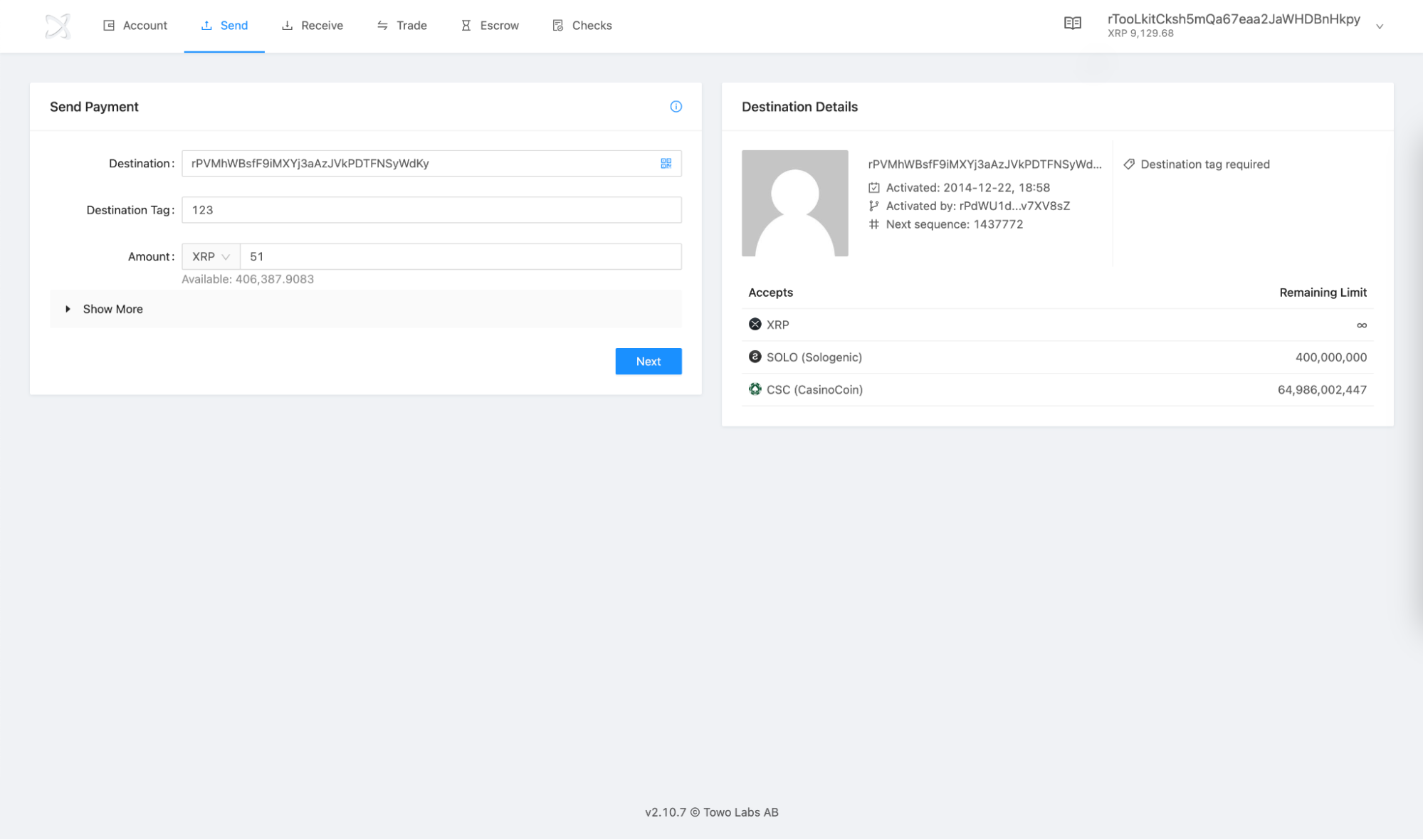Screen dimensions: 1423x840
Task: Click the Next button to continue payment
Action: 648,361
